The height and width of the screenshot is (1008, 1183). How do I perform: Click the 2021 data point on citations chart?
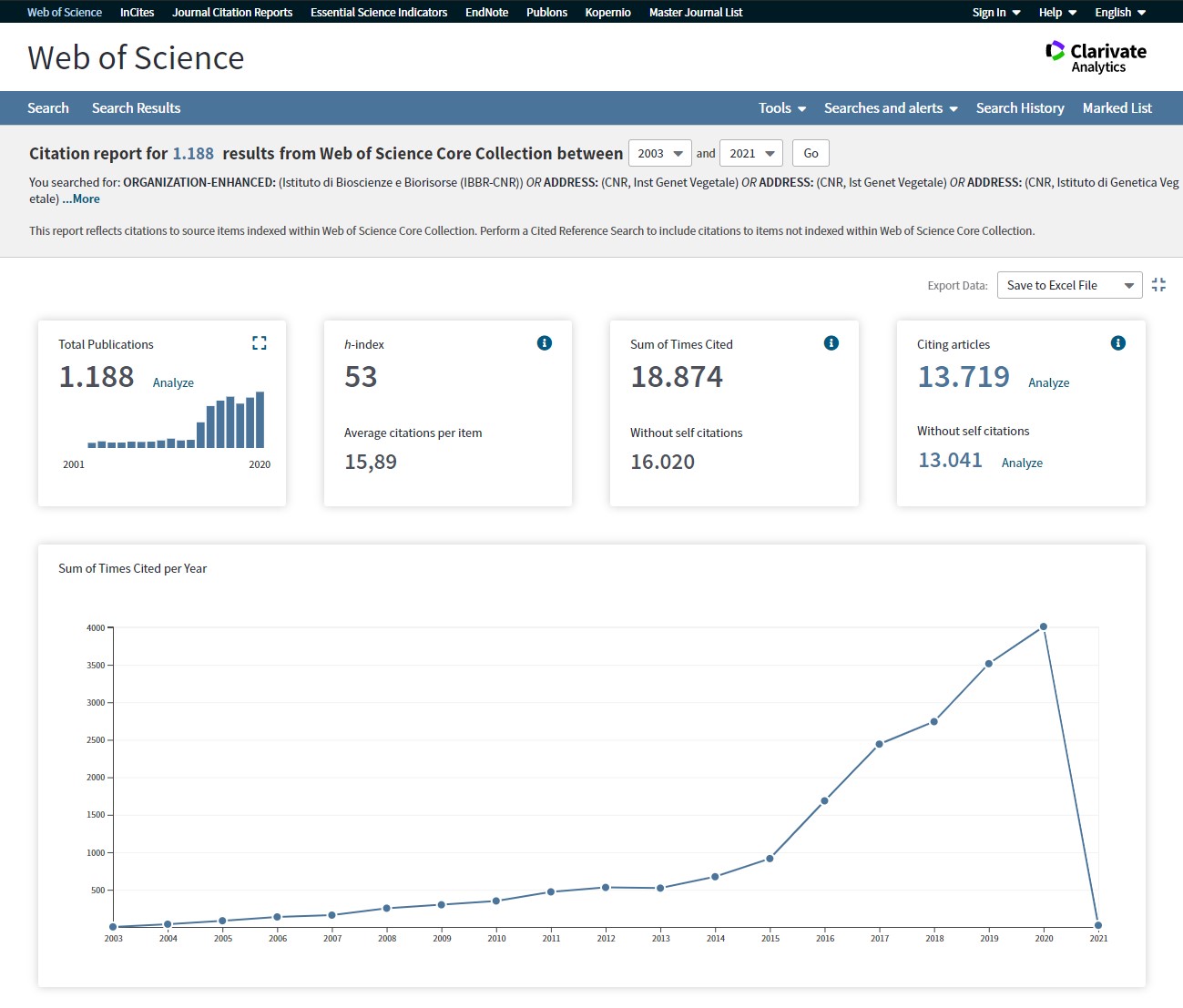(x=1098, y=925)
